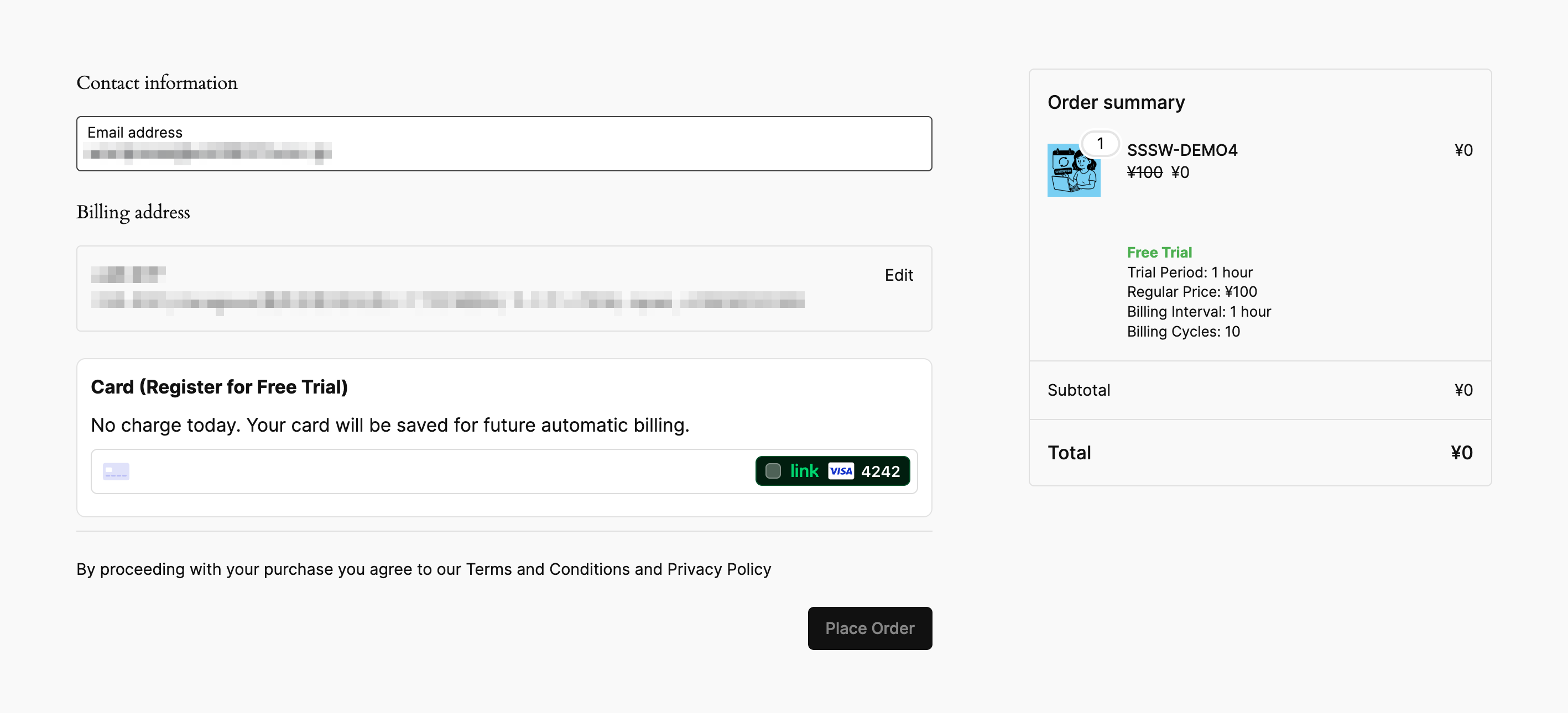Click into the card number input

pos(426,471)
